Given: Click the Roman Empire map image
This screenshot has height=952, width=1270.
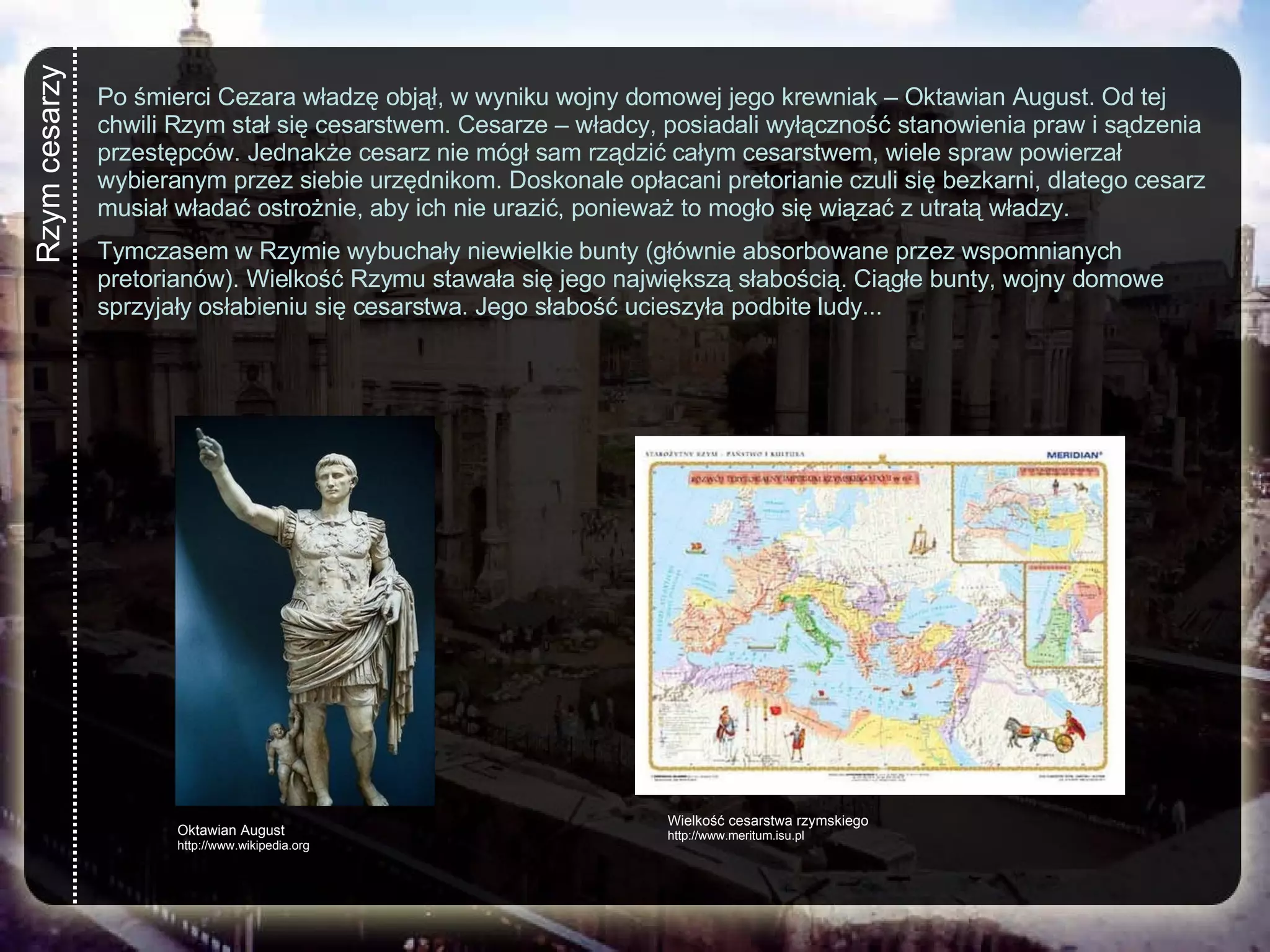Looking at the screenshot, I should pyautogui.click(x=879, y=615).
